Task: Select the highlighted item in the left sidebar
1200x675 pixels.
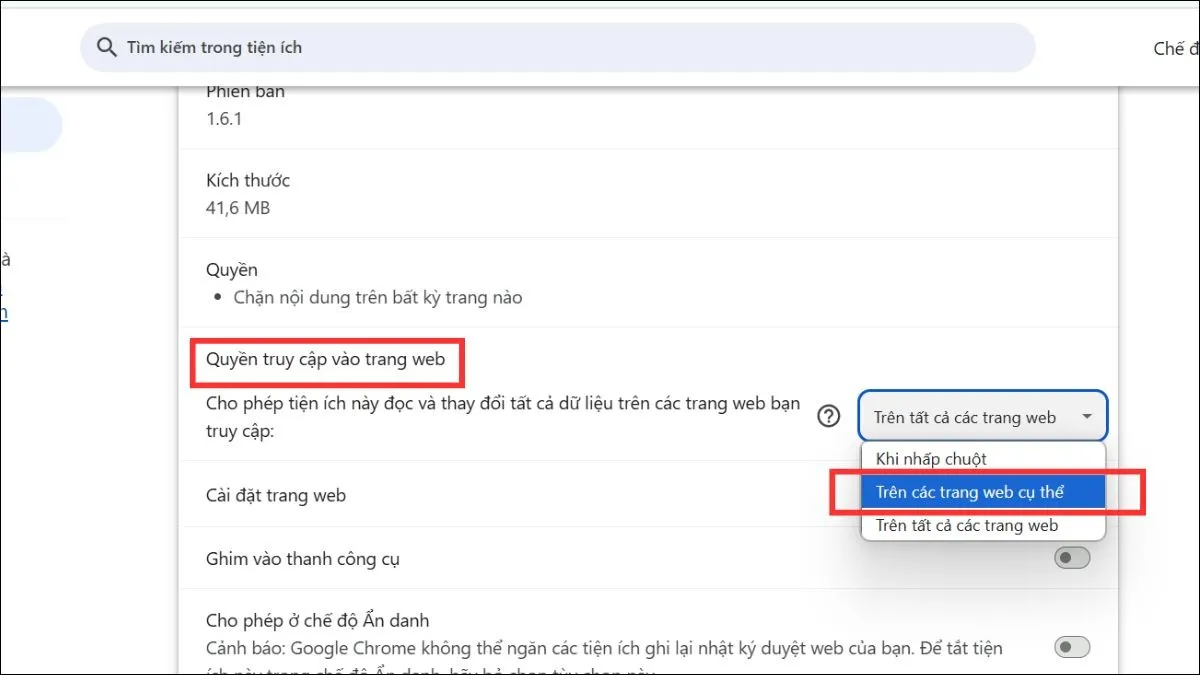Action: (x=30, y=125)
